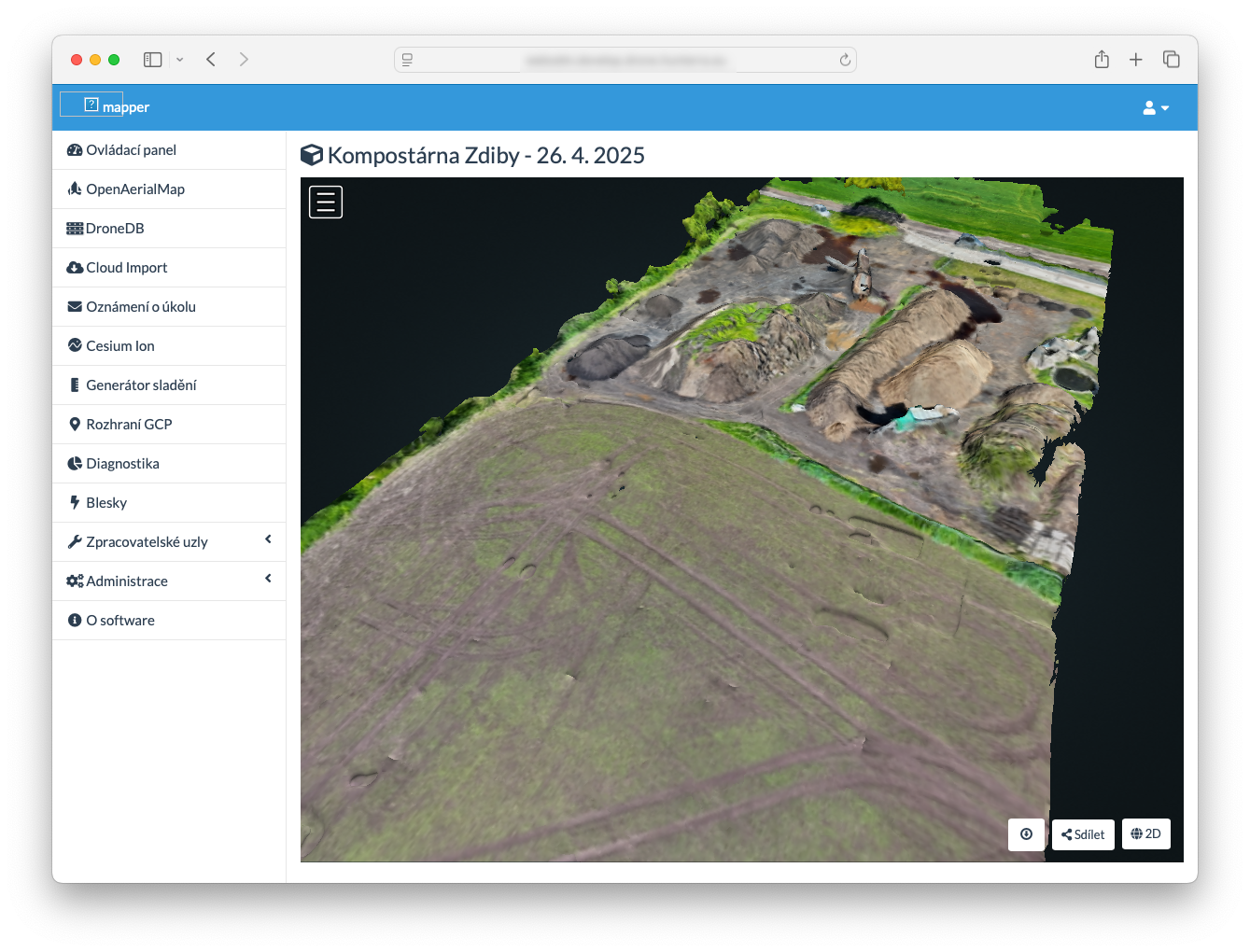1250x952 pixels.
Task: Click the Safari page reload icon
Action: click(845, 60)
